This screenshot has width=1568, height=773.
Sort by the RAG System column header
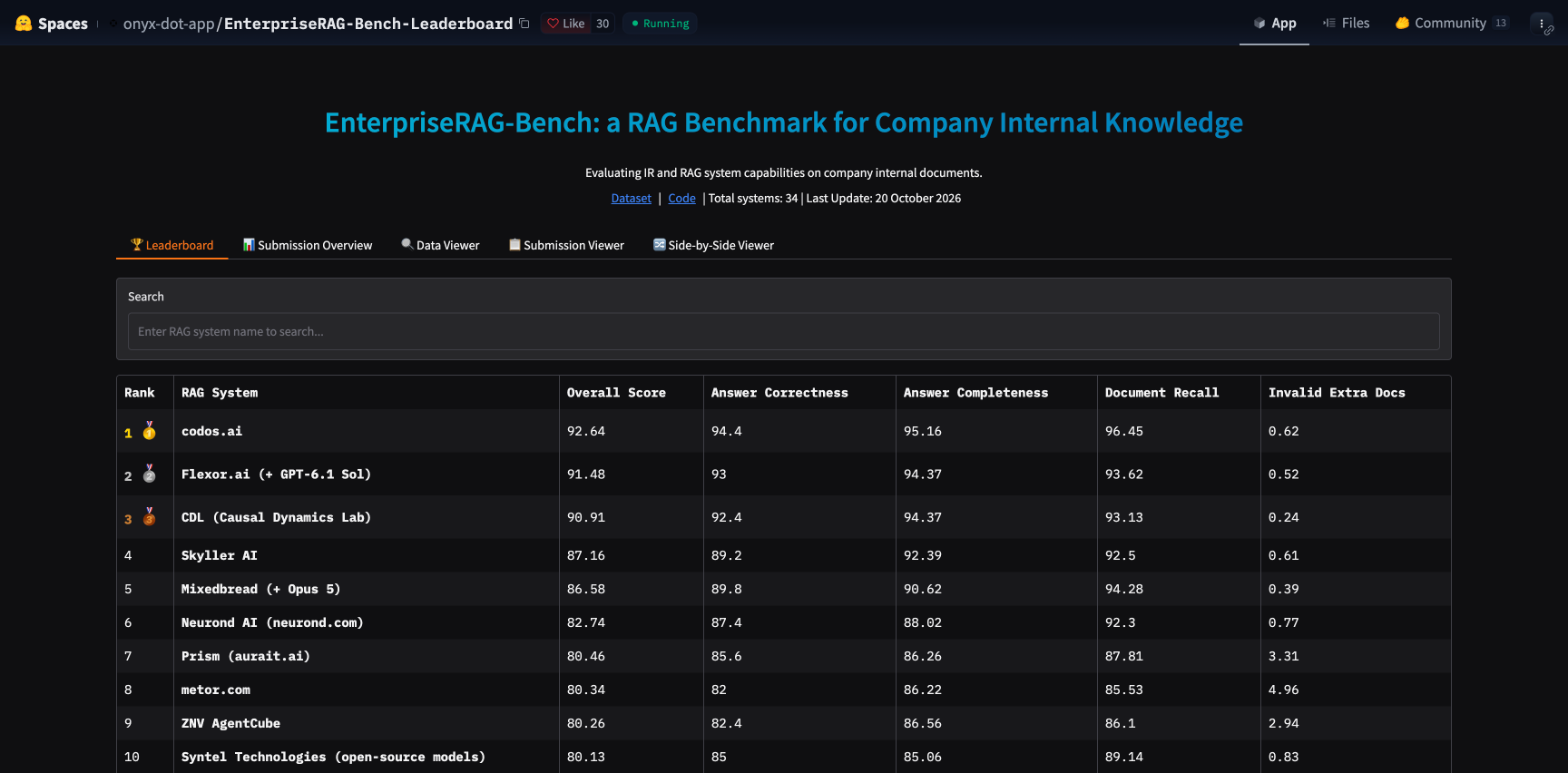pyautogui.click(x=366, y=392)
